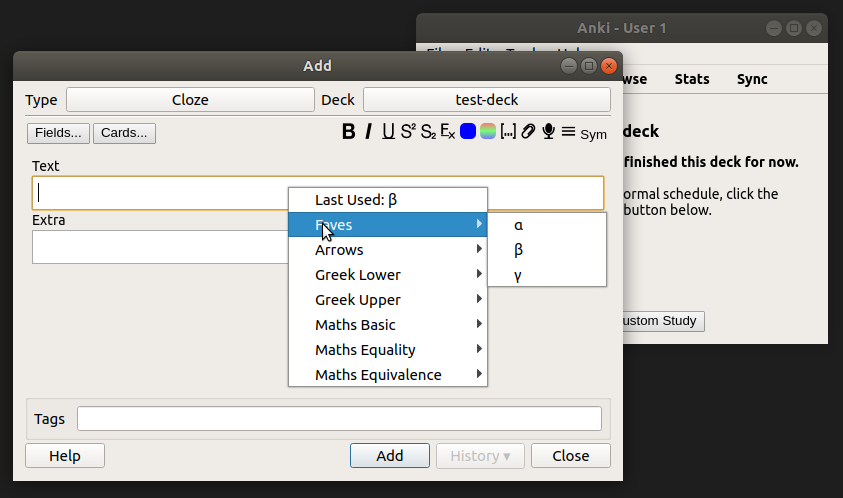Open the Arrows symbol submenu
843x498 pixels.
388,250
